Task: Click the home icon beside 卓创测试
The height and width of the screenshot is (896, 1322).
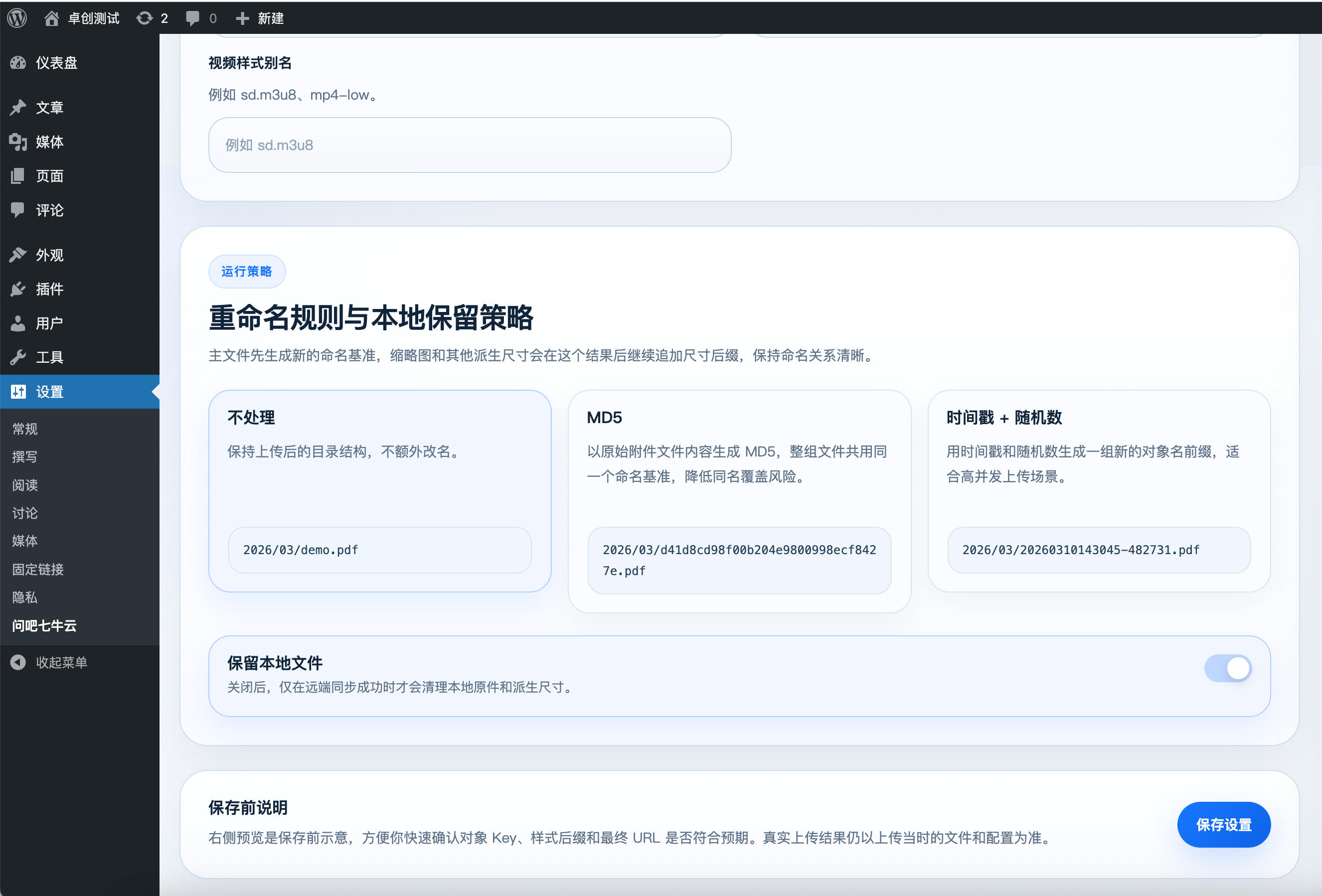Action: click(51, 18)
